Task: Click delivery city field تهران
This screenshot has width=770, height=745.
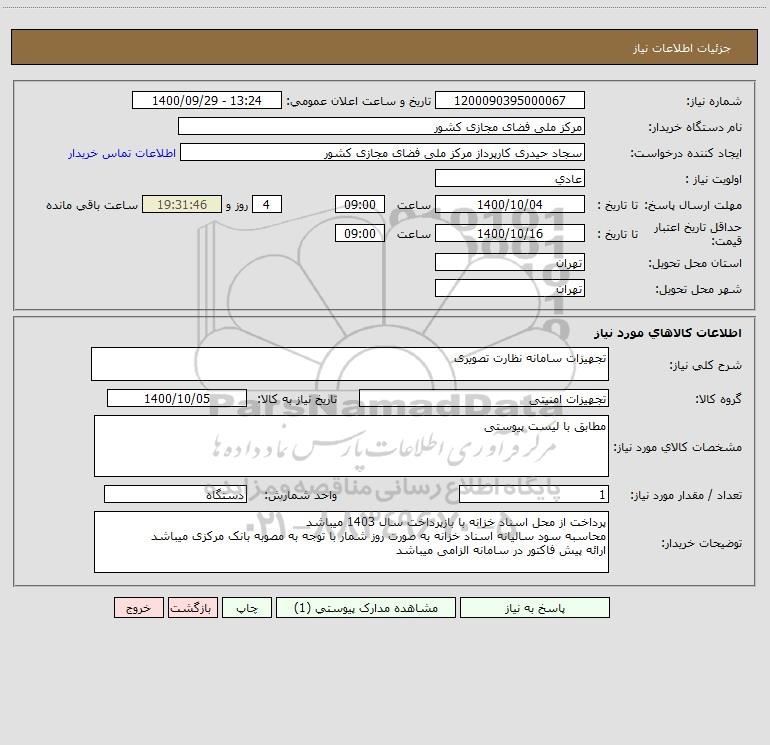Action: 510,288
